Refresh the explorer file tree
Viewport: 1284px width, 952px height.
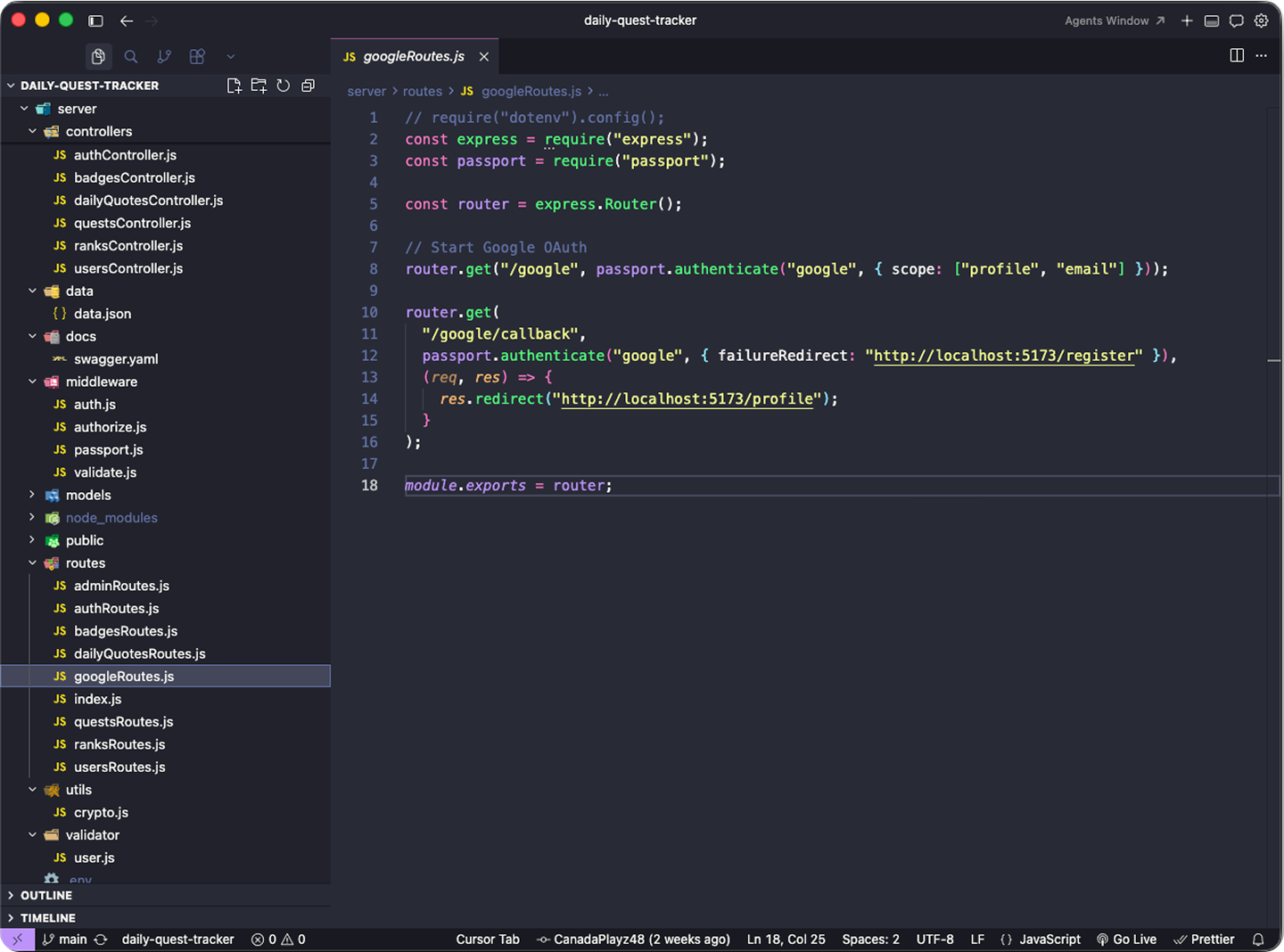[x=284, y=86]
